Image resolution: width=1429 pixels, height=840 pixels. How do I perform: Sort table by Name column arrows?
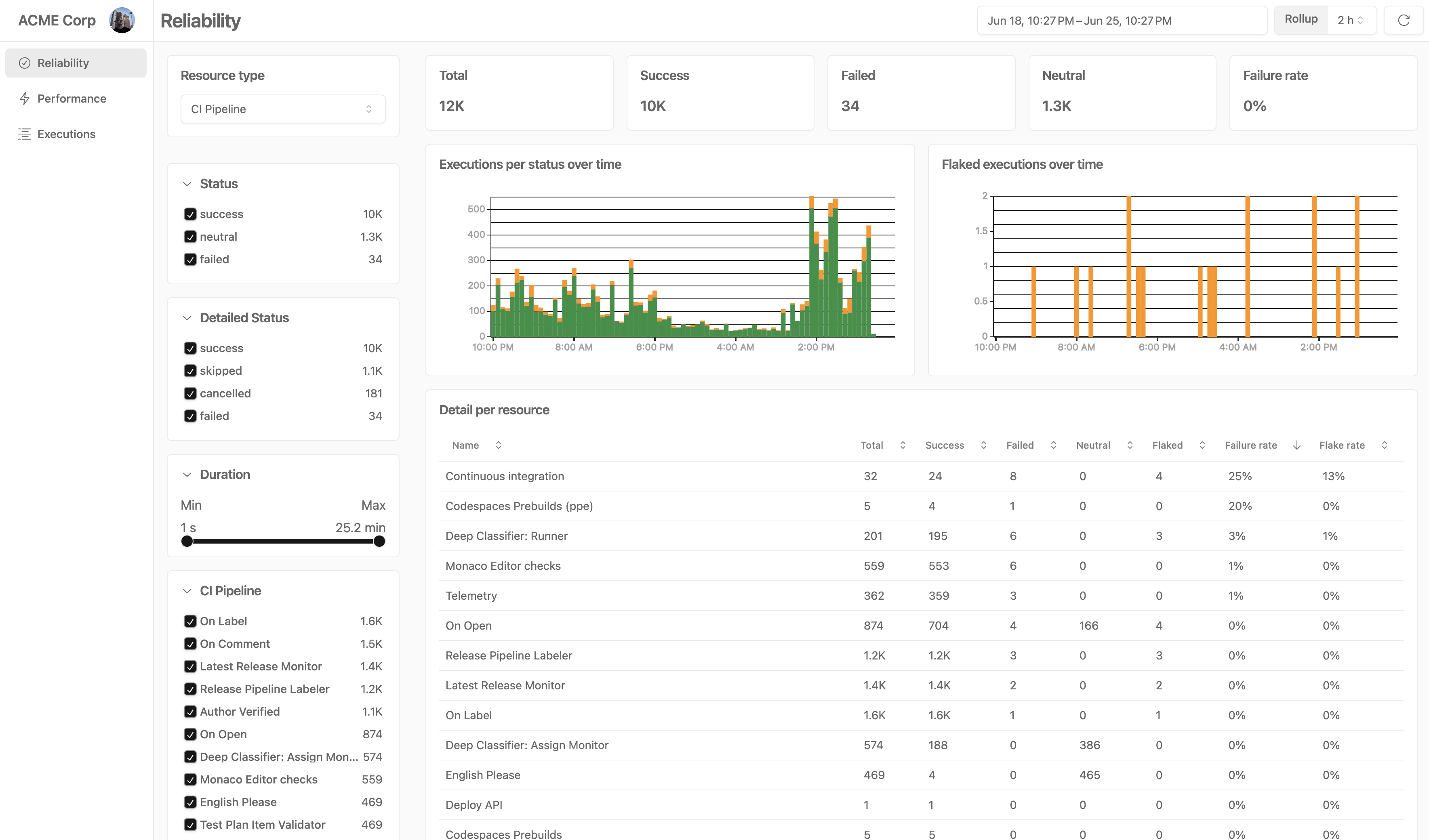[498, 445]
